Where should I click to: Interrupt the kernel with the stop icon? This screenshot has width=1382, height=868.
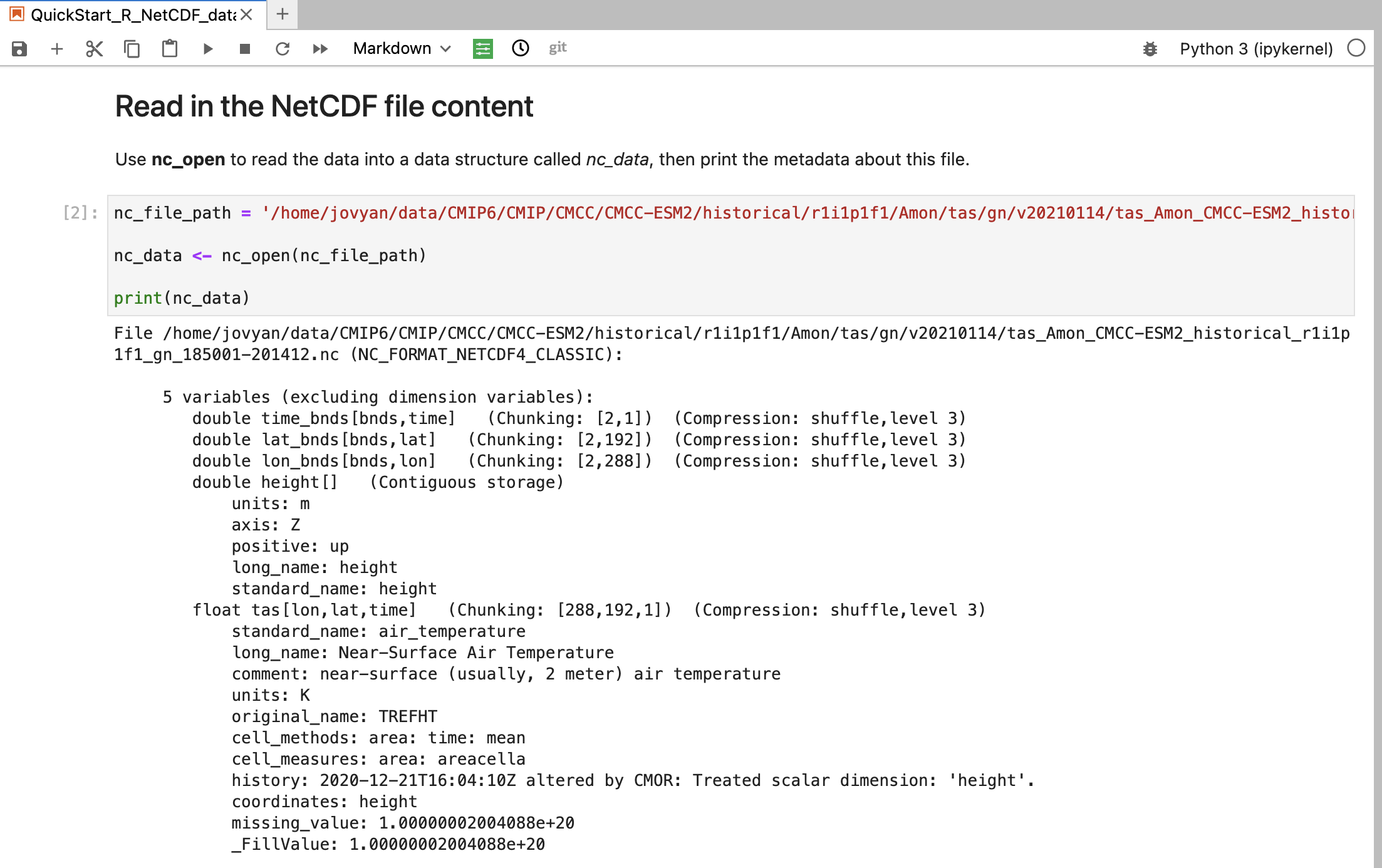245,48
